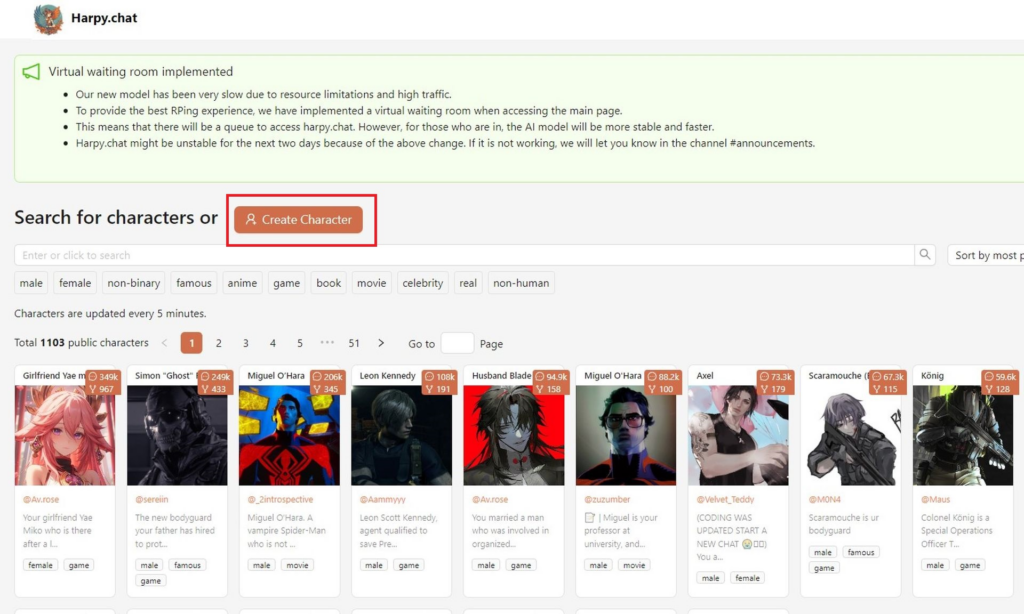Click the Create Character button
1024x614 pixels.
coord(298,219)
